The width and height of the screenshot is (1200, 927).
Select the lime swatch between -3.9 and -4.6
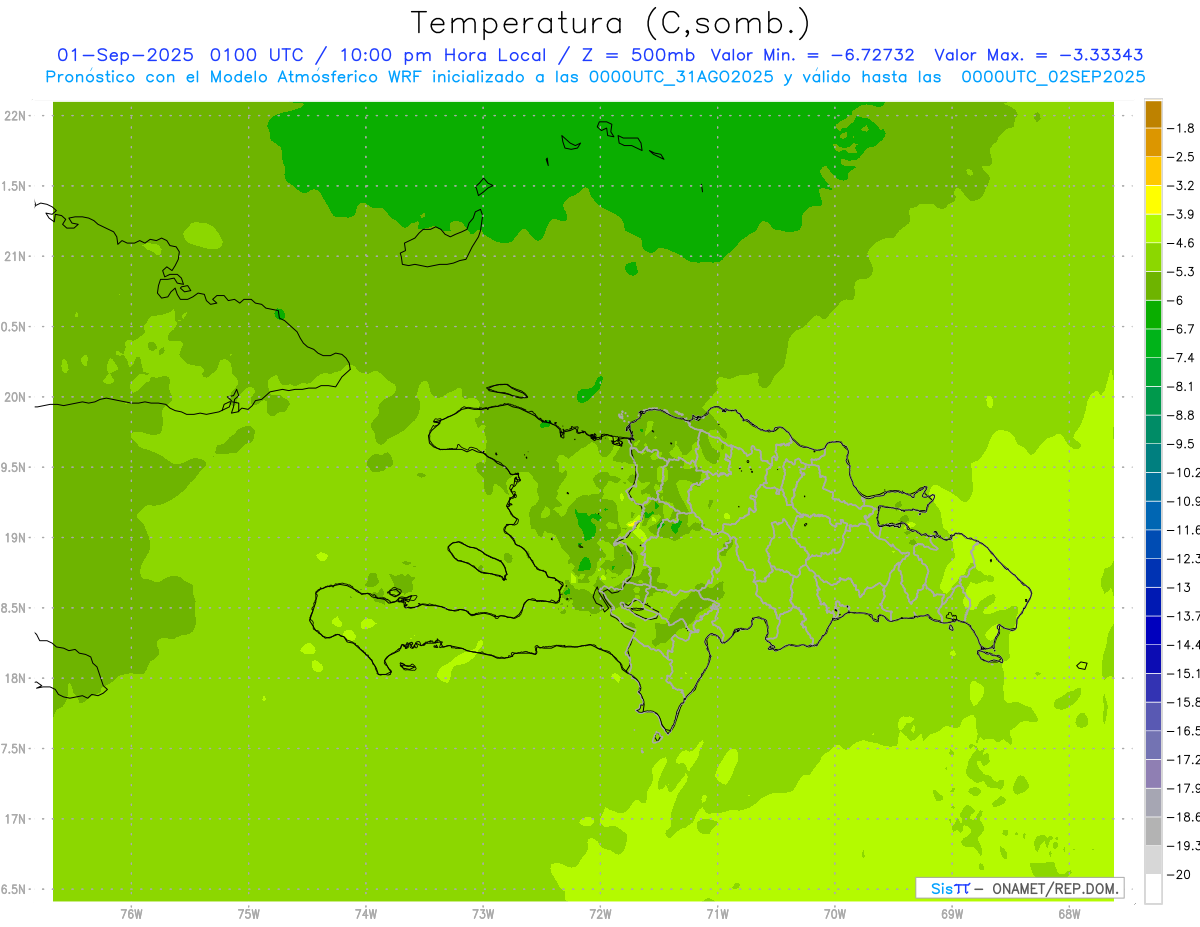pyautogui.click(x=1153, y=229)
